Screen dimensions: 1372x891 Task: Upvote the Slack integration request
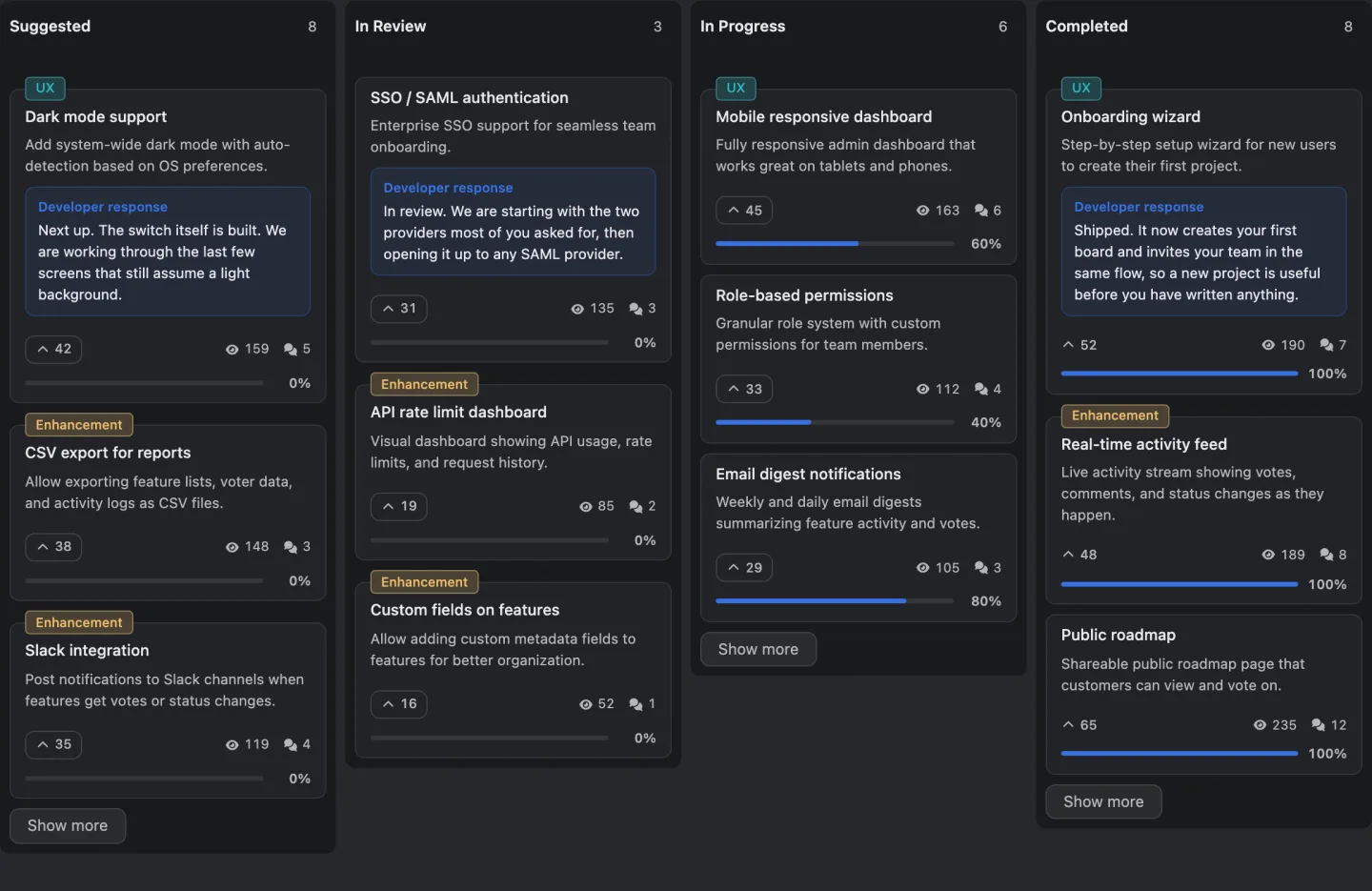53,744
